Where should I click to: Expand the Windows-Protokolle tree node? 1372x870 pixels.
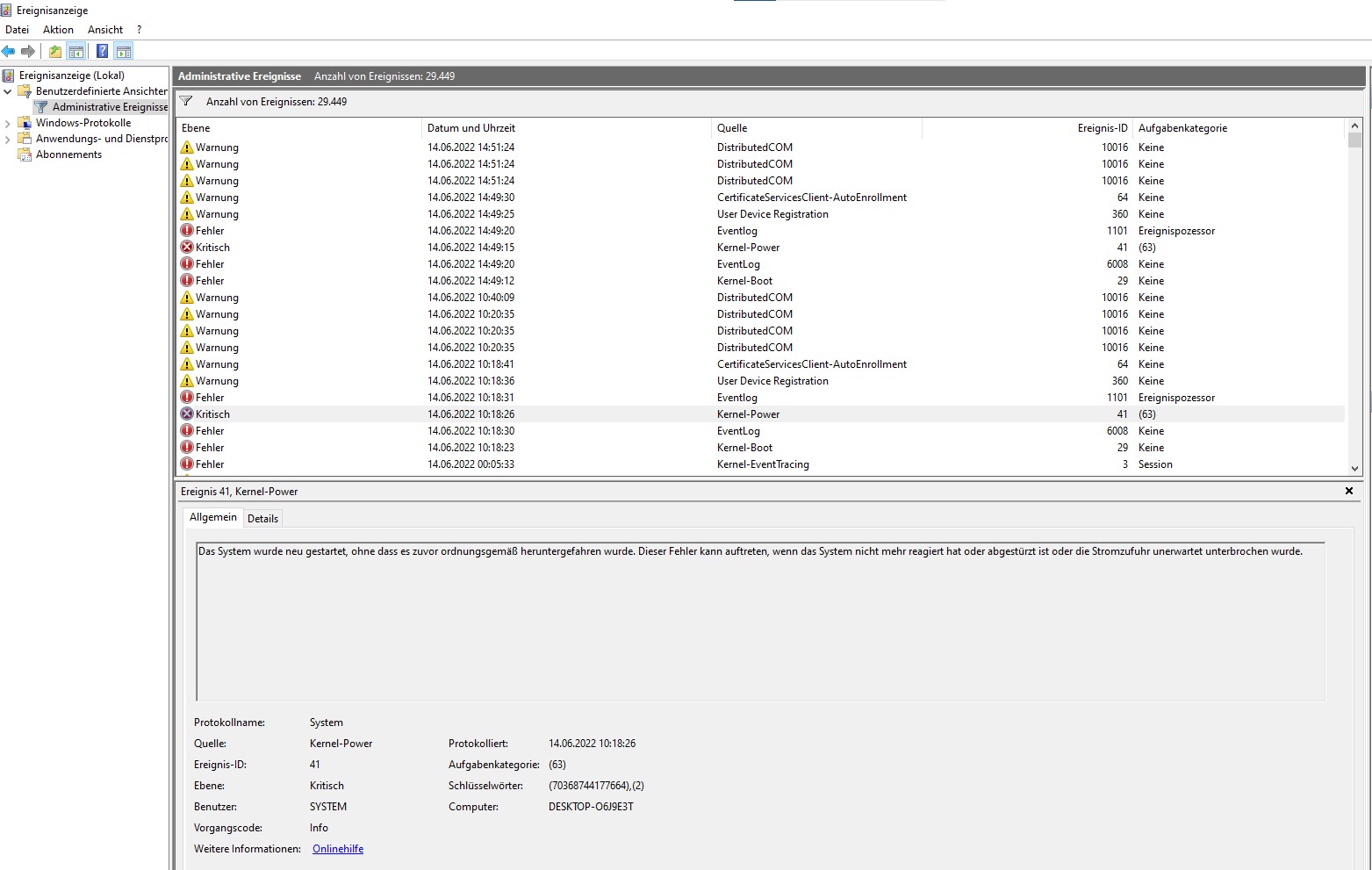(x=8, y=123)
